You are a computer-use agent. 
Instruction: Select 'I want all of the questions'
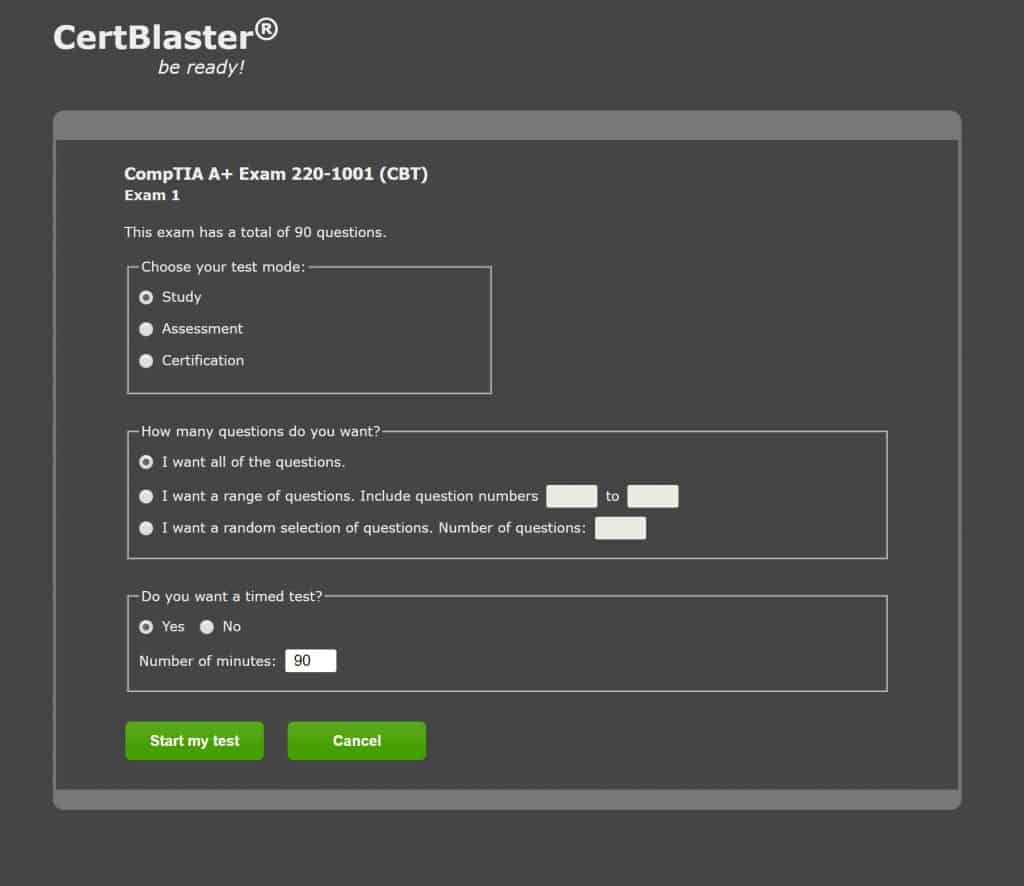146,462
